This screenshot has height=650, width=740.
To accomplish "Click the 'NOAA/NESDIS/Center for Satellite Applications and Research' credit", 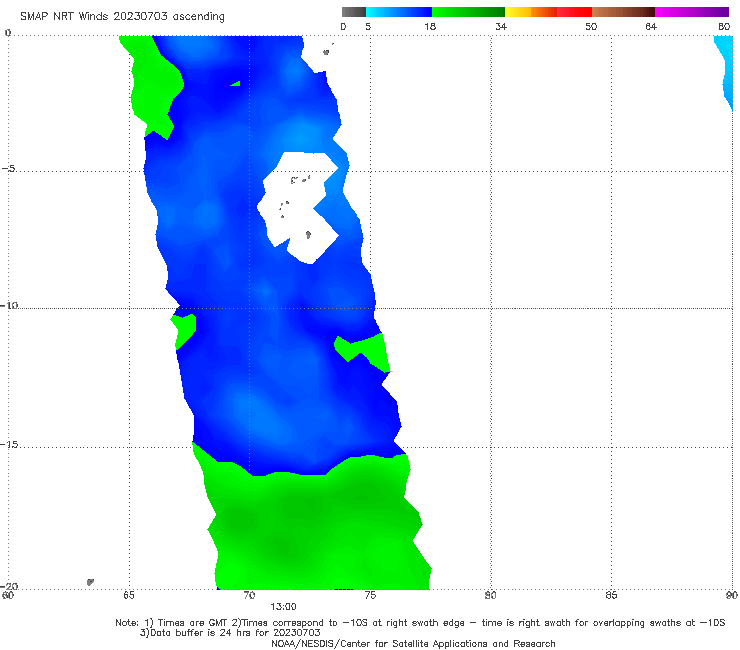I will pos(413,643).
